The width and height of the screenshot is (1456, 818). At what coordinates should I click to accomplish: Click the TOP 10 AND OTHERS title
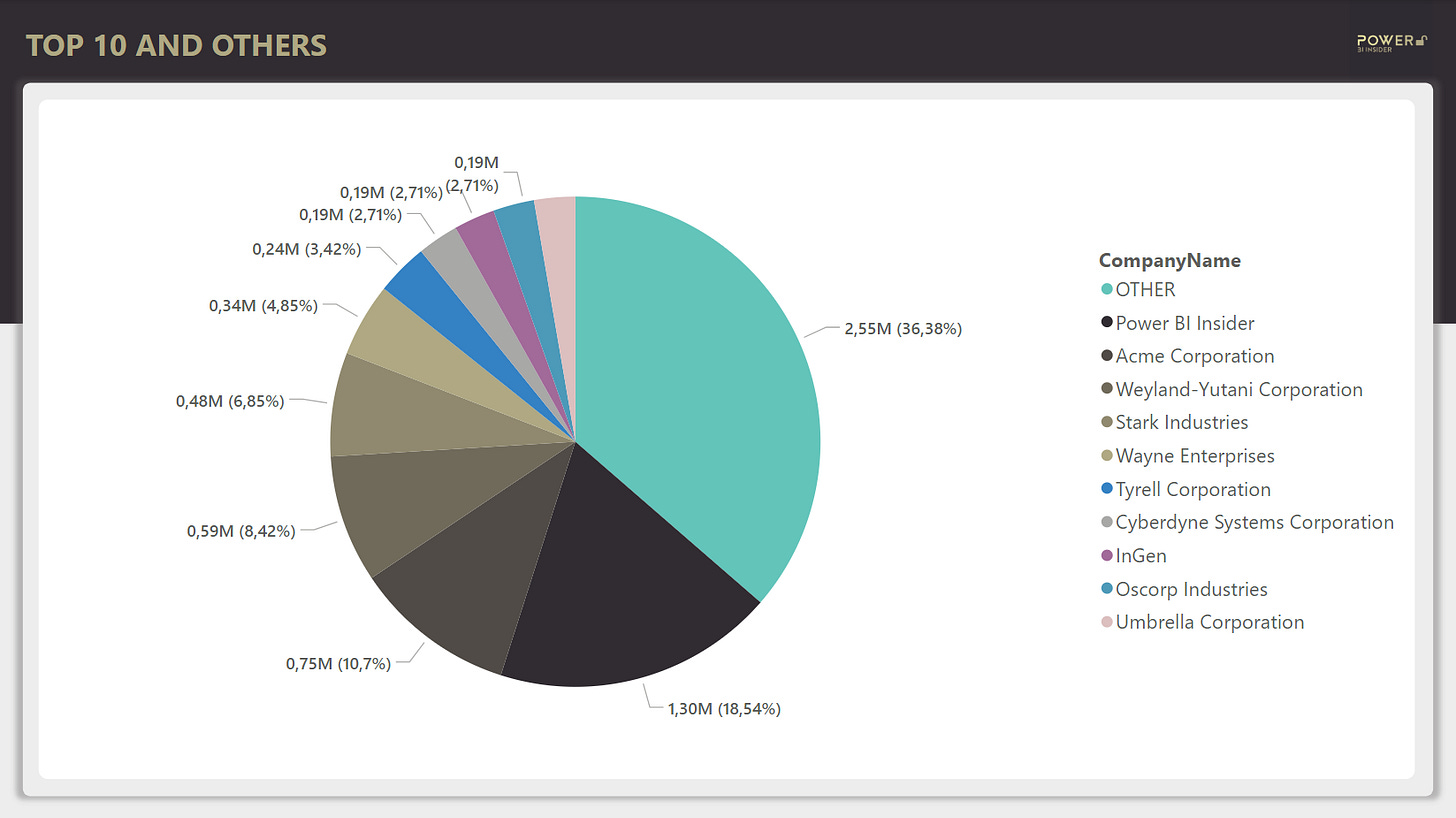176,45
